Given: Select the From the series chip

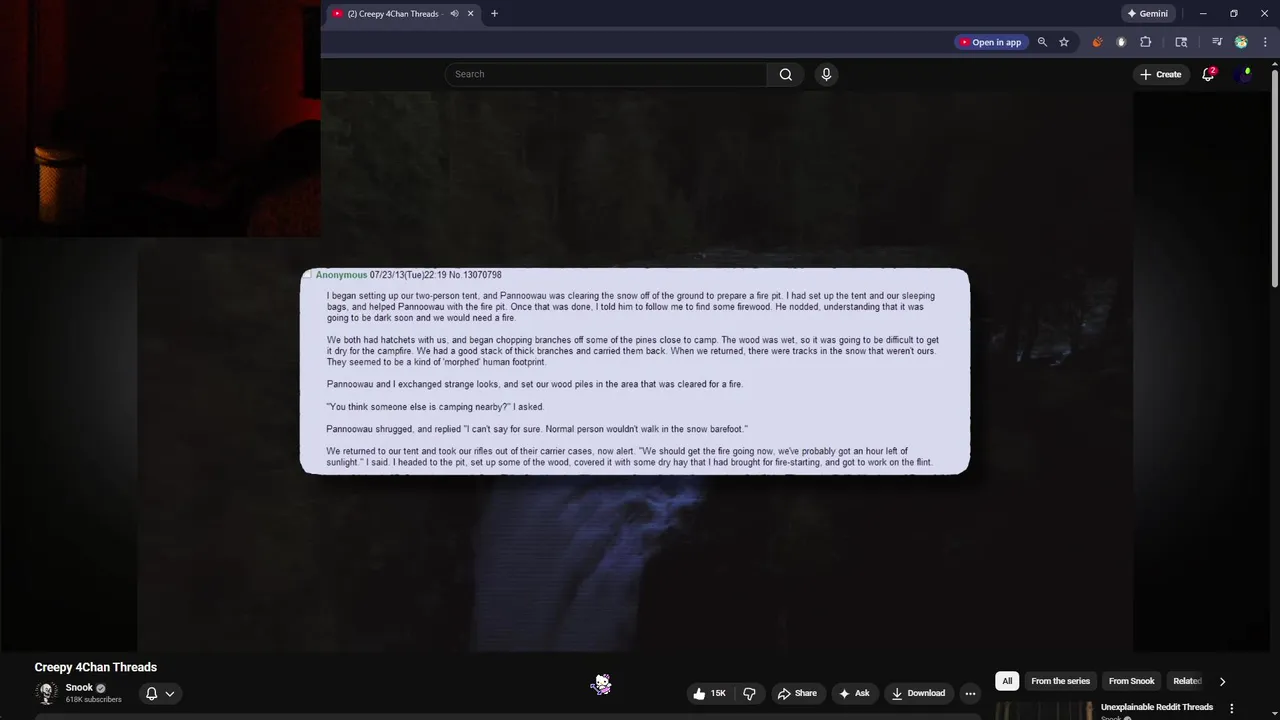Looking at the screenshot, I should pyautogui.click(x=1060, y=681).
